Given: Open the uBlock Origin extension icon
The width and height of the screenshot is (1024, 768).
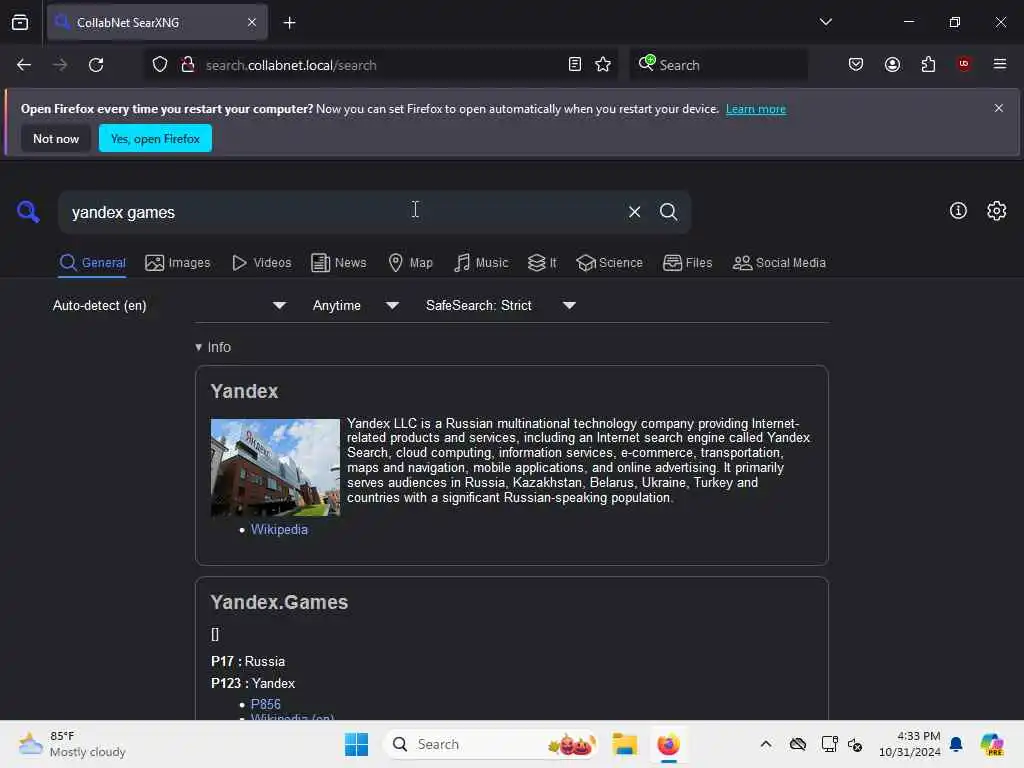Looking at the screenshot, I should (964, 64).
